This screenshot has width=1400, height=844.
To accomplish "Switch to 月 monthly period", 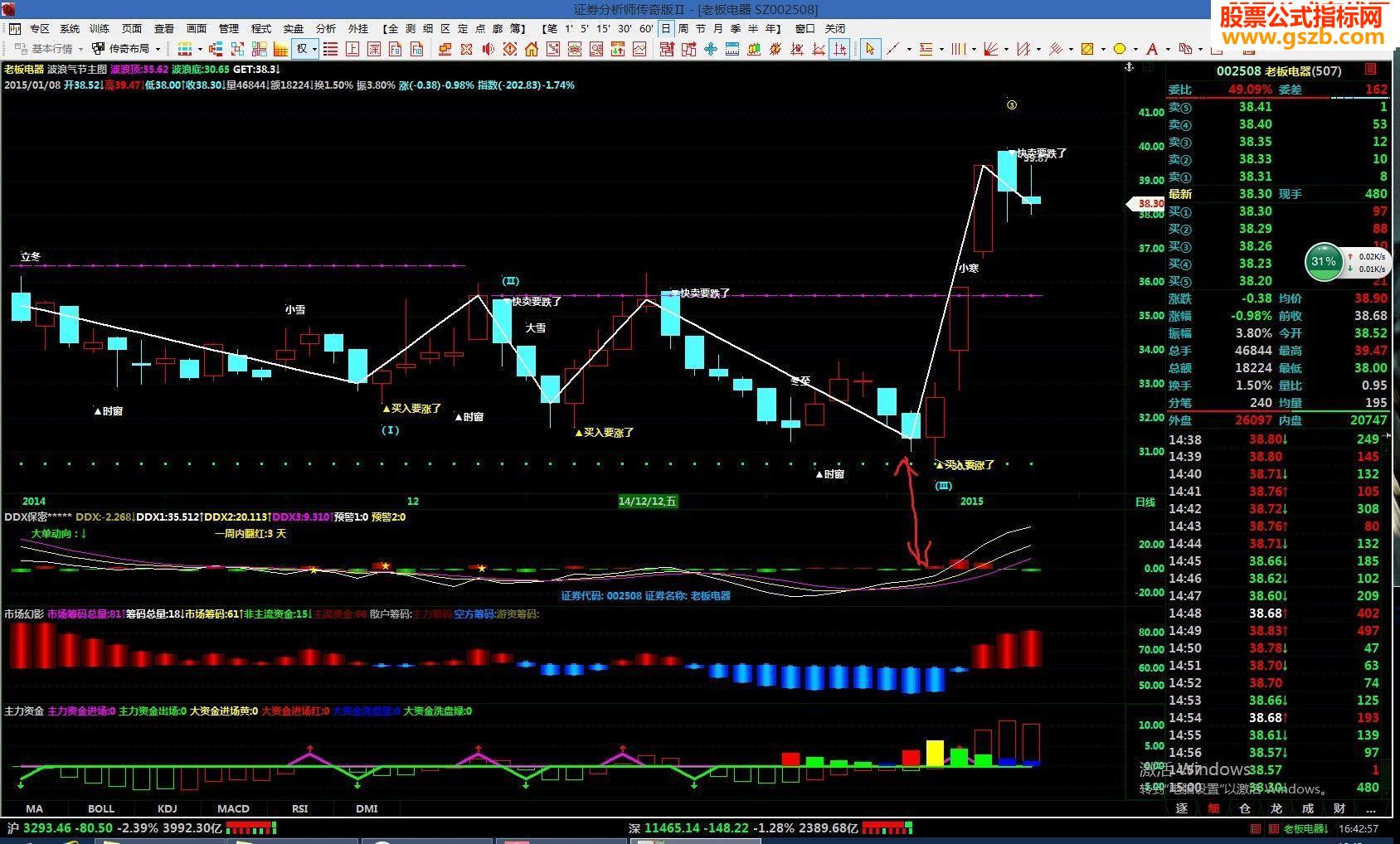I will [x=718, y=28].
